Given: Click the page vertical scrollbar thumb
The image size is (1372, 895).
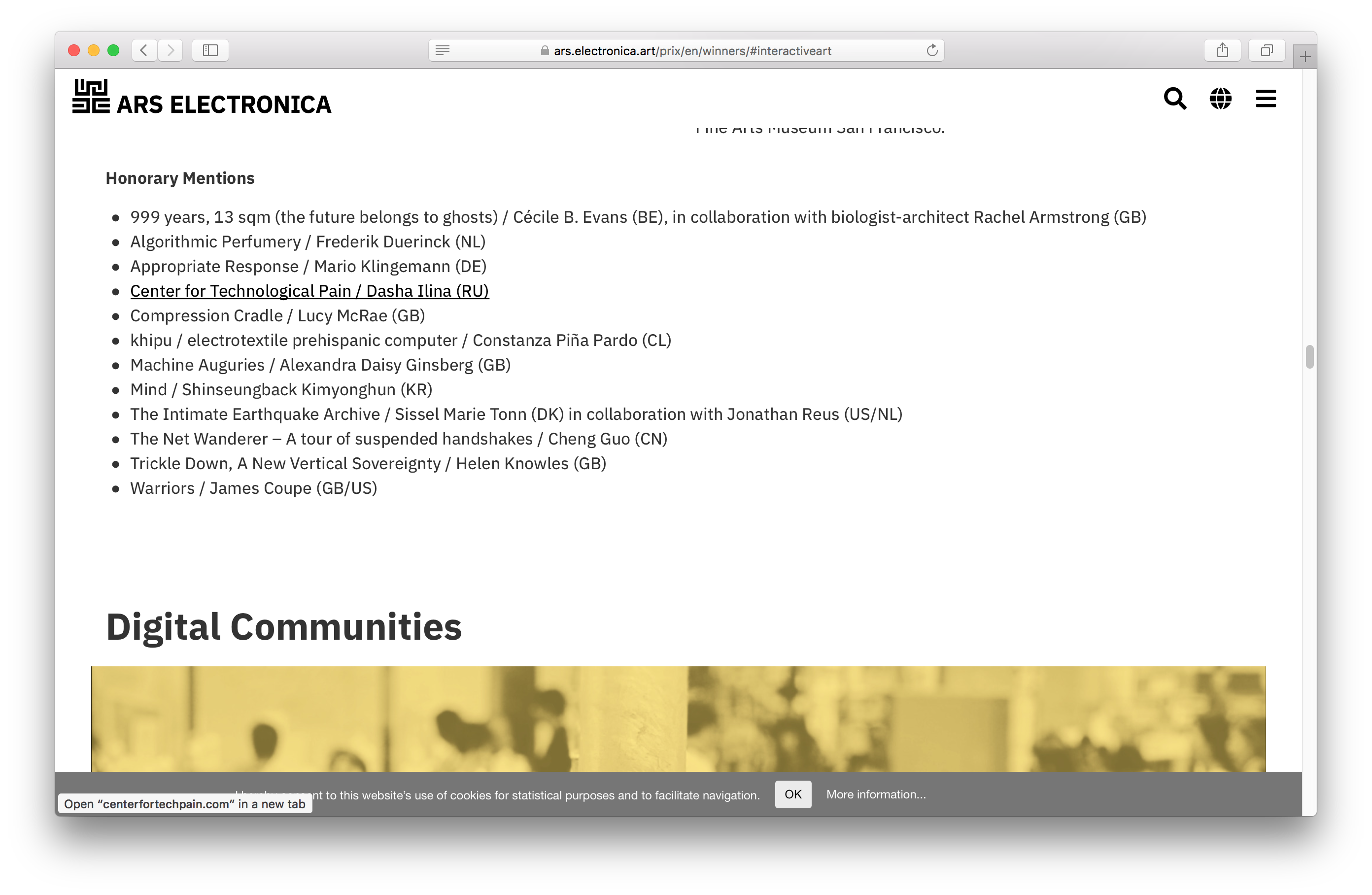Looking at the screenshot, I should 1309,356.
